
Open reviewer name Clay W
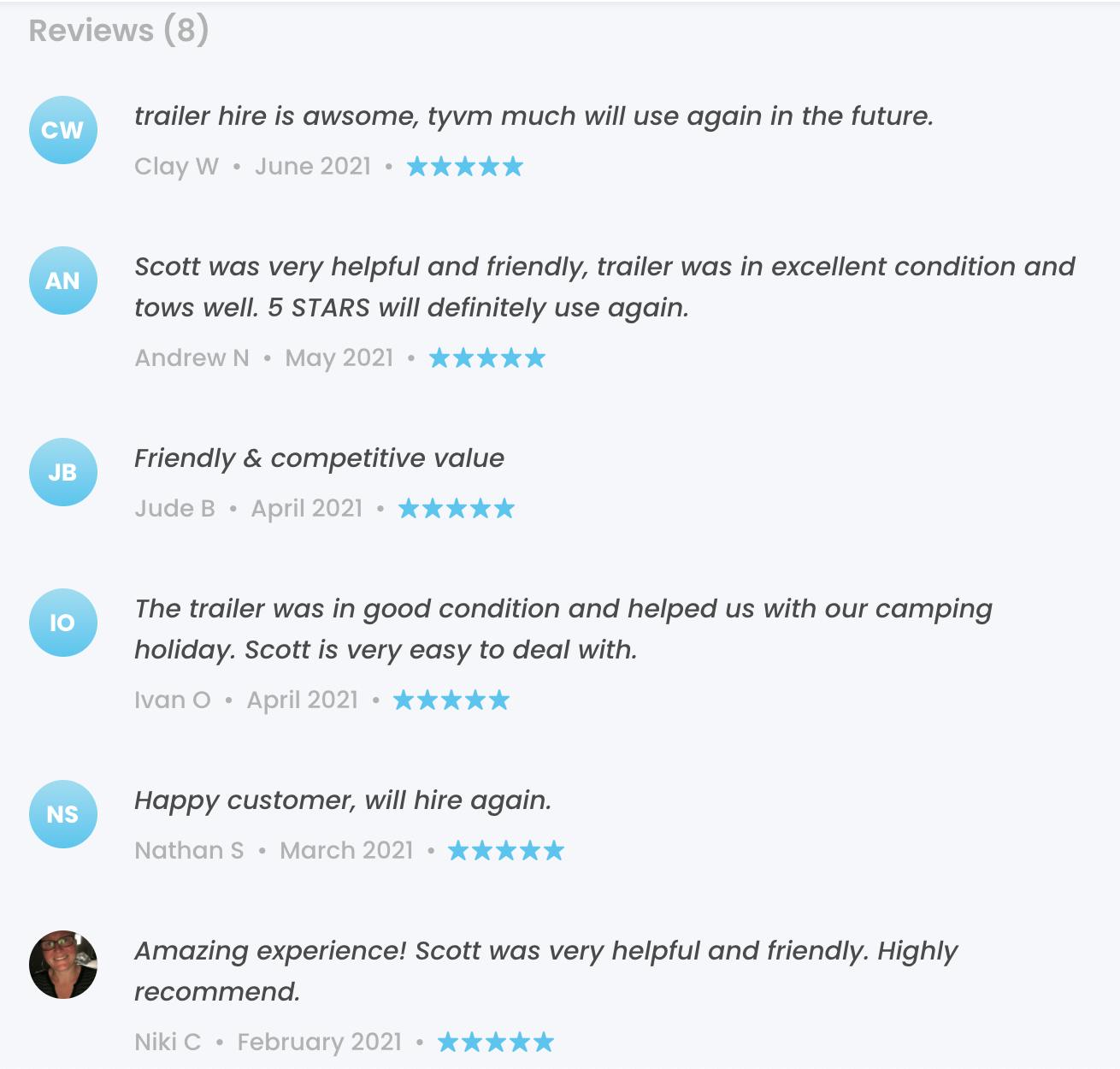pos(176,166)
